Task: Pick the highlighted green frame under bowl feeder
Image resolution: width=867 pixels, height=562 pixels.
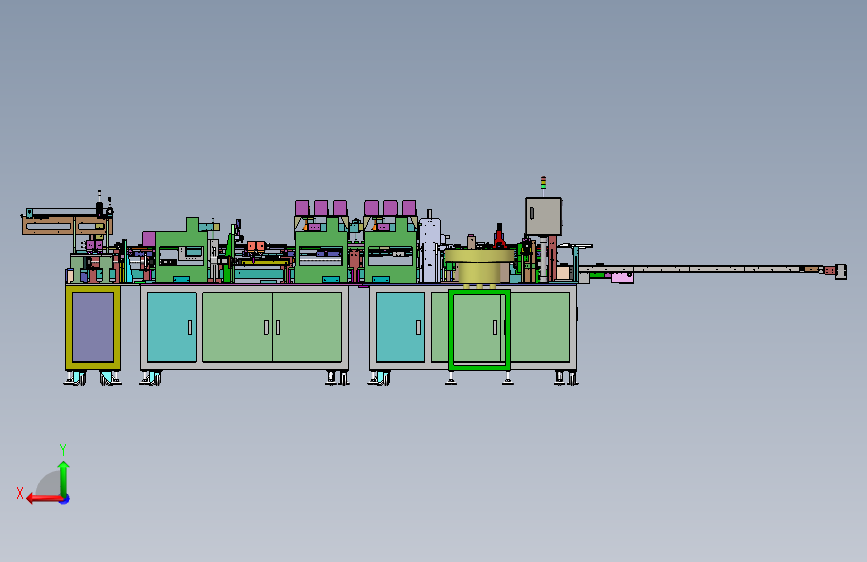Action: (x=479, y=330)
